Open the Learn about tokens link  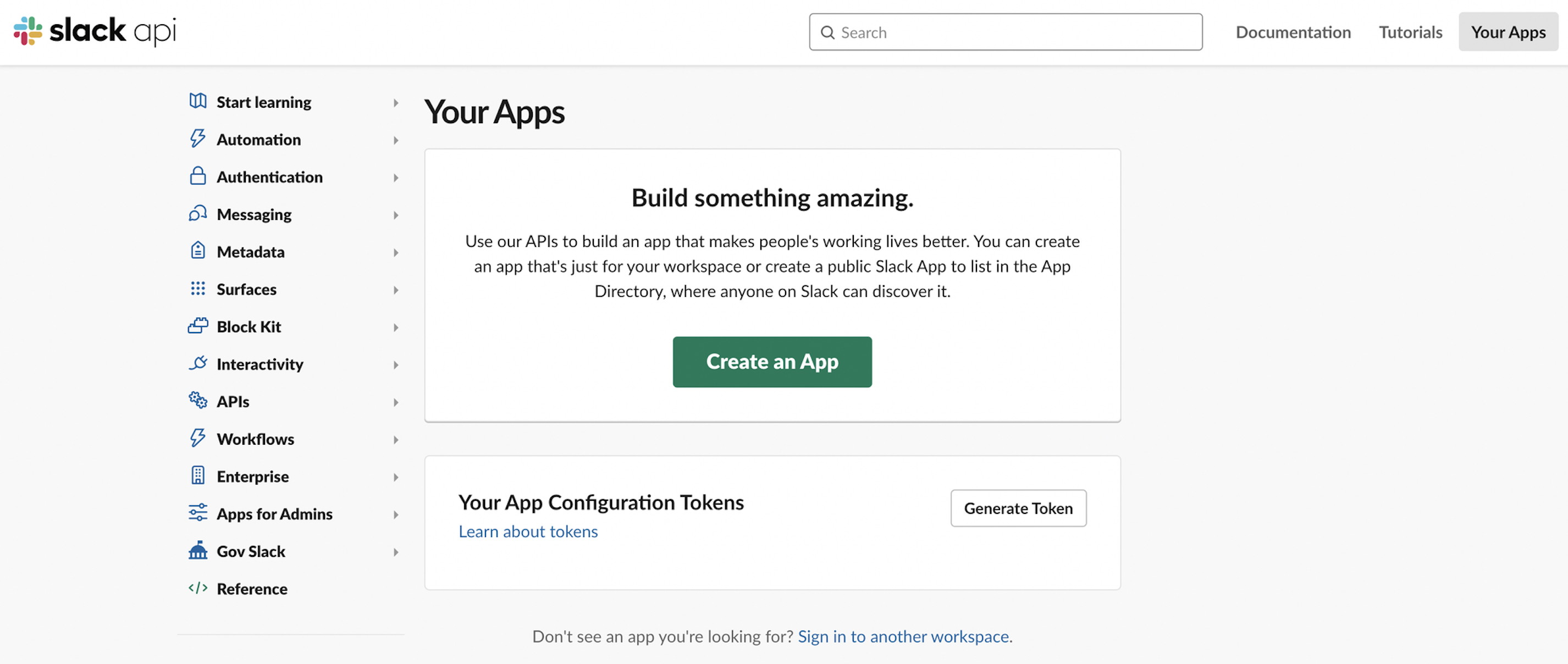(528, 532)
